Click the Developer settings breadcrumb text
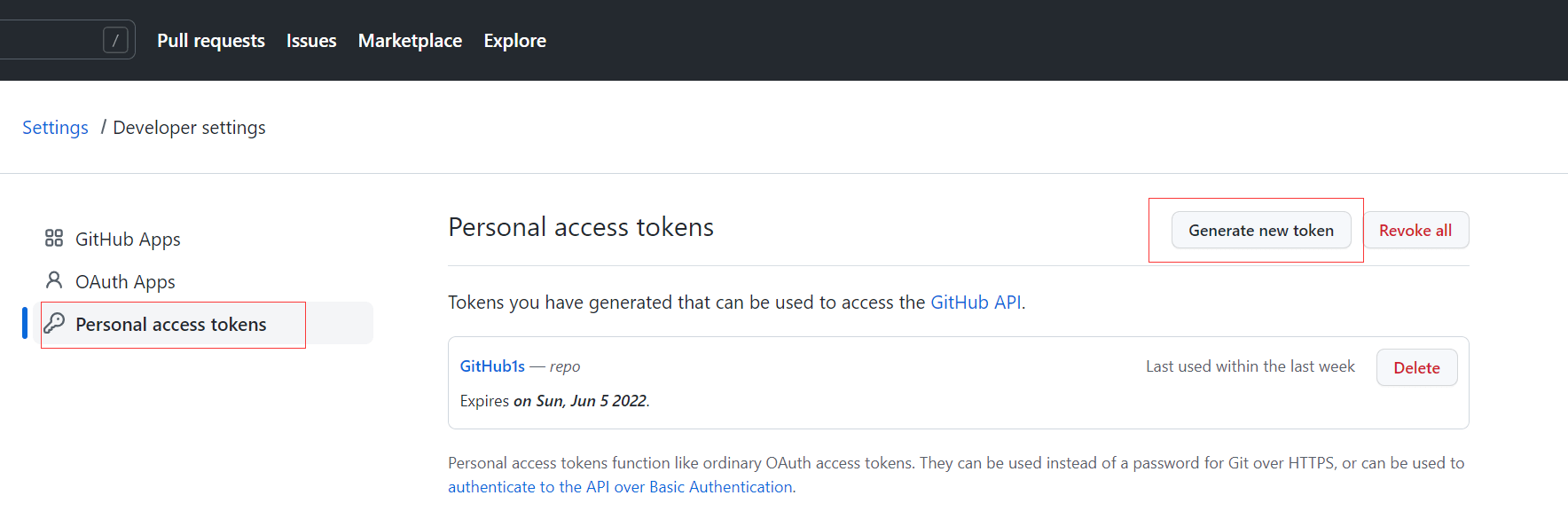Image resolution: width=1568 pixels, height=519 pixels. (189, 128)
